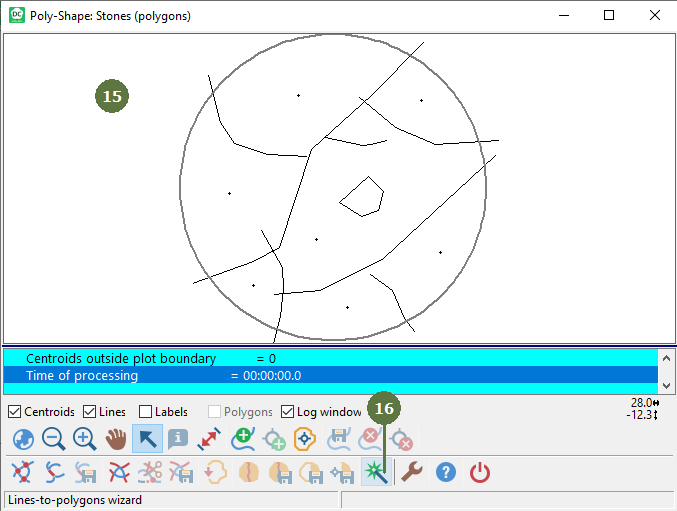This screenshot has height=511, width=677.
Task: Select the 'Time of processing' log row
Action: point(331,375)
